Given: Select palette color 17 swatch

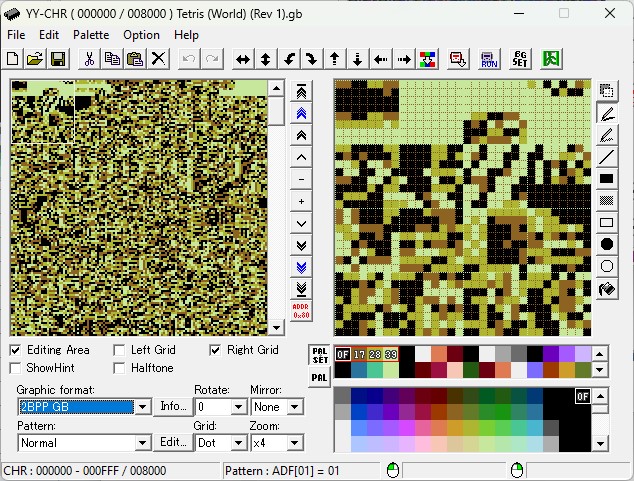Looking at the screenshot, I should [359, 354].
